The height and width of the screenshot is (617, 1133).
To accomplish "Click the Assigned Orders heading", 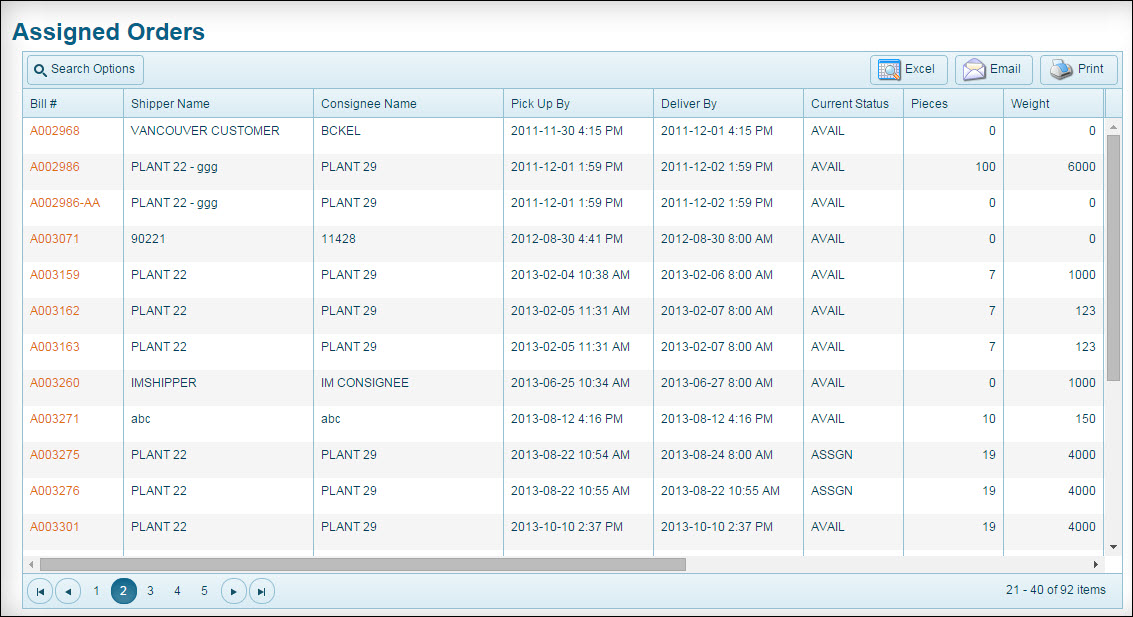I will point(108,32).
